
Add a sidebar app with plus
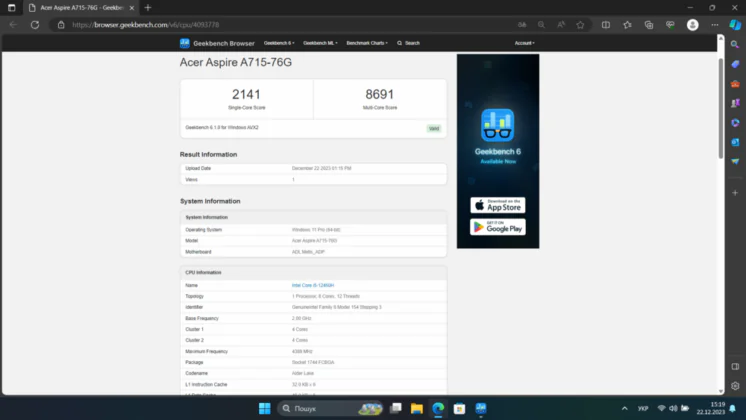[x=735, y=193]
